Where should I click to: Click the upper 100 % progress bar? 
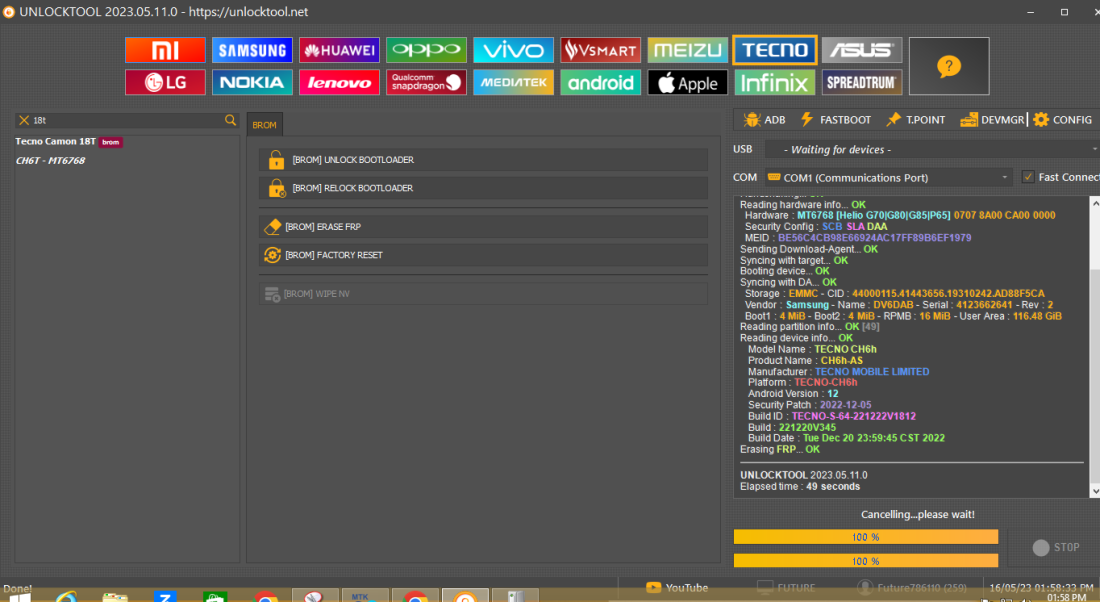(866, 537)
